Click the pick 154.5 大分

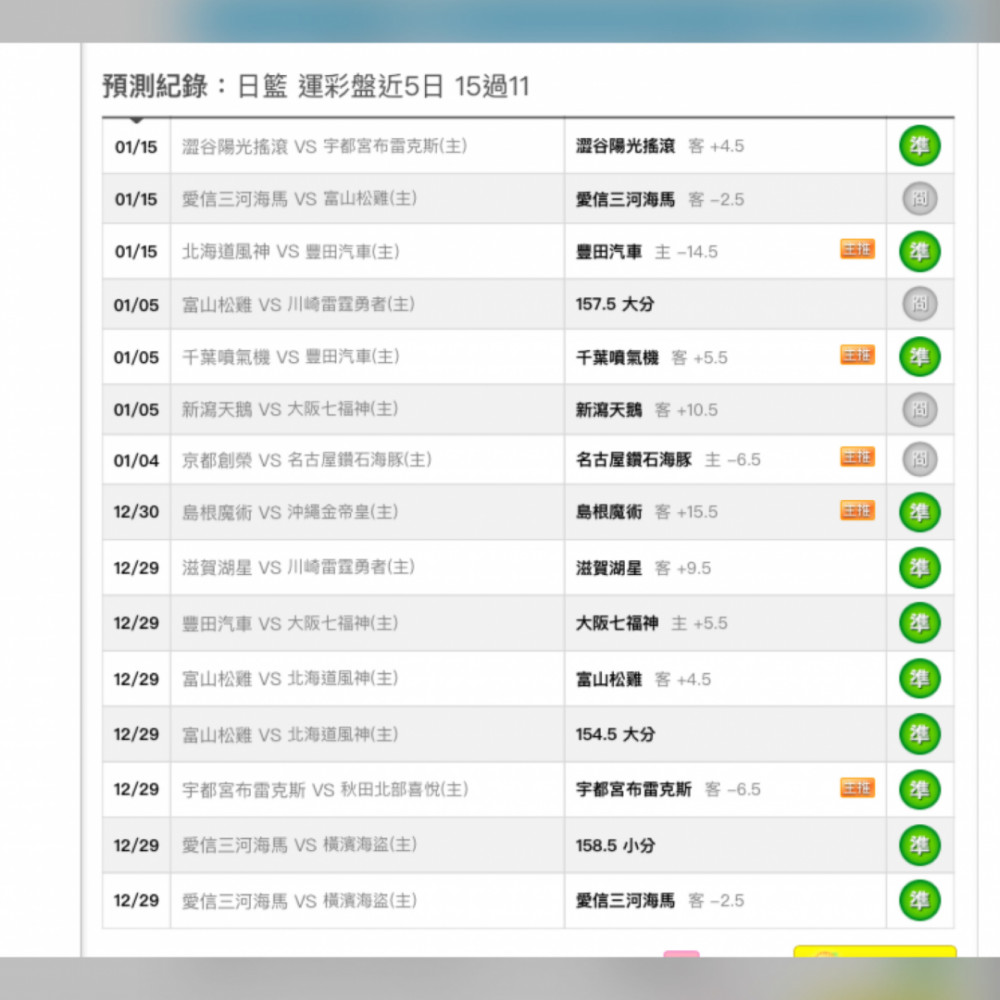615,734
